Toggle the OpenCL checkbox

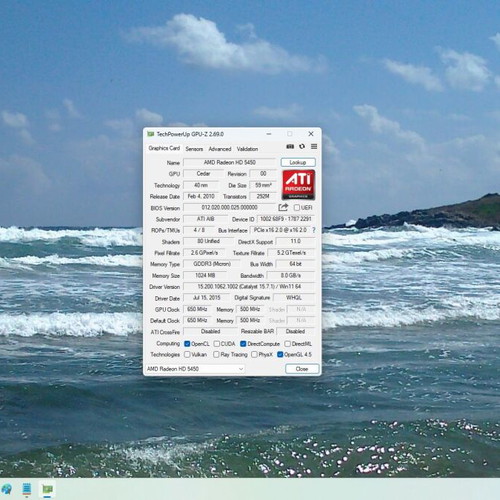click(x=187, y=344)
